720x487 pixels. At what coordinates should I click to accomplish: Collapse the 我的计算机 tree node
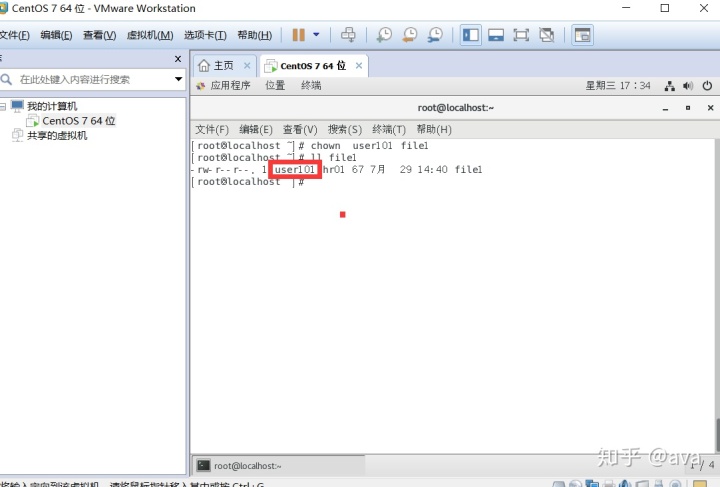pyautogui.click(x=3, y=106)
